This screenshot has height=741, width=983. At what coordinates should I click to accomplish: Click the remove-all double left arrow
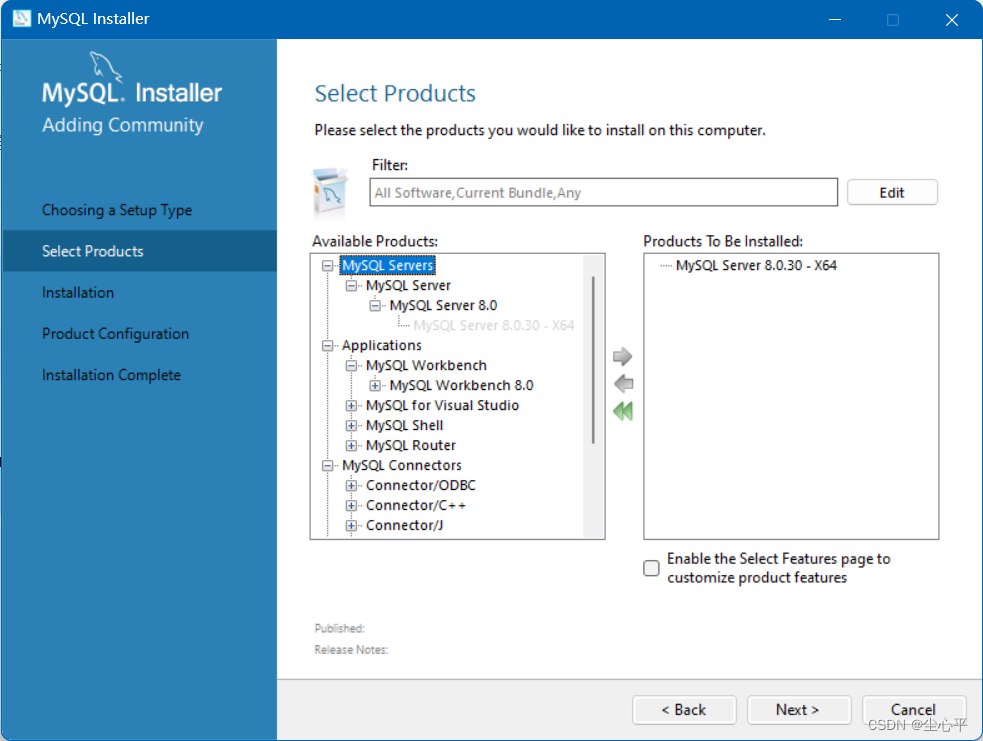coord(623,411)
